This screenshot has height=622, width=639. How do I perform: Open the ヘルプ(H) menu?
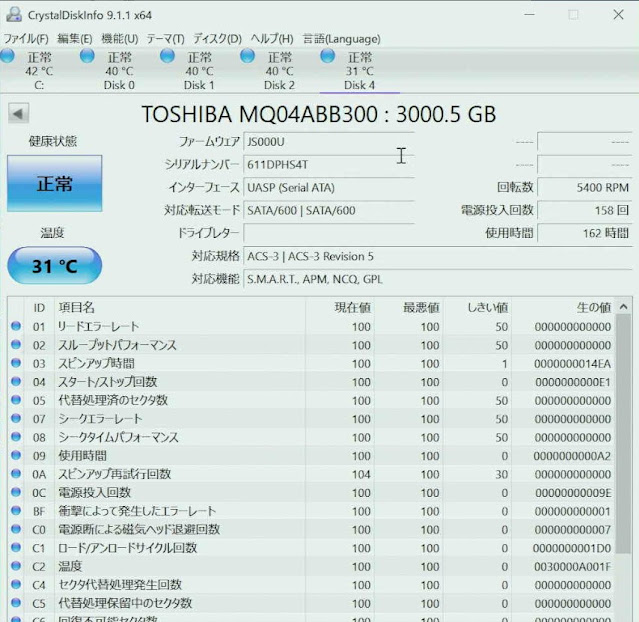point(272,39)
